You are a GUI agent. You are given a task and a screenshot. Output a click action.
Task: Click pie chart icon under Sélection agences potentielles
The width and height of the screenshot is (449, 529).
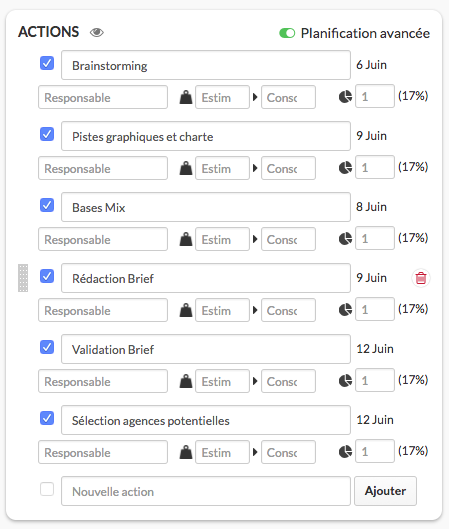click(x=345, y=452)
